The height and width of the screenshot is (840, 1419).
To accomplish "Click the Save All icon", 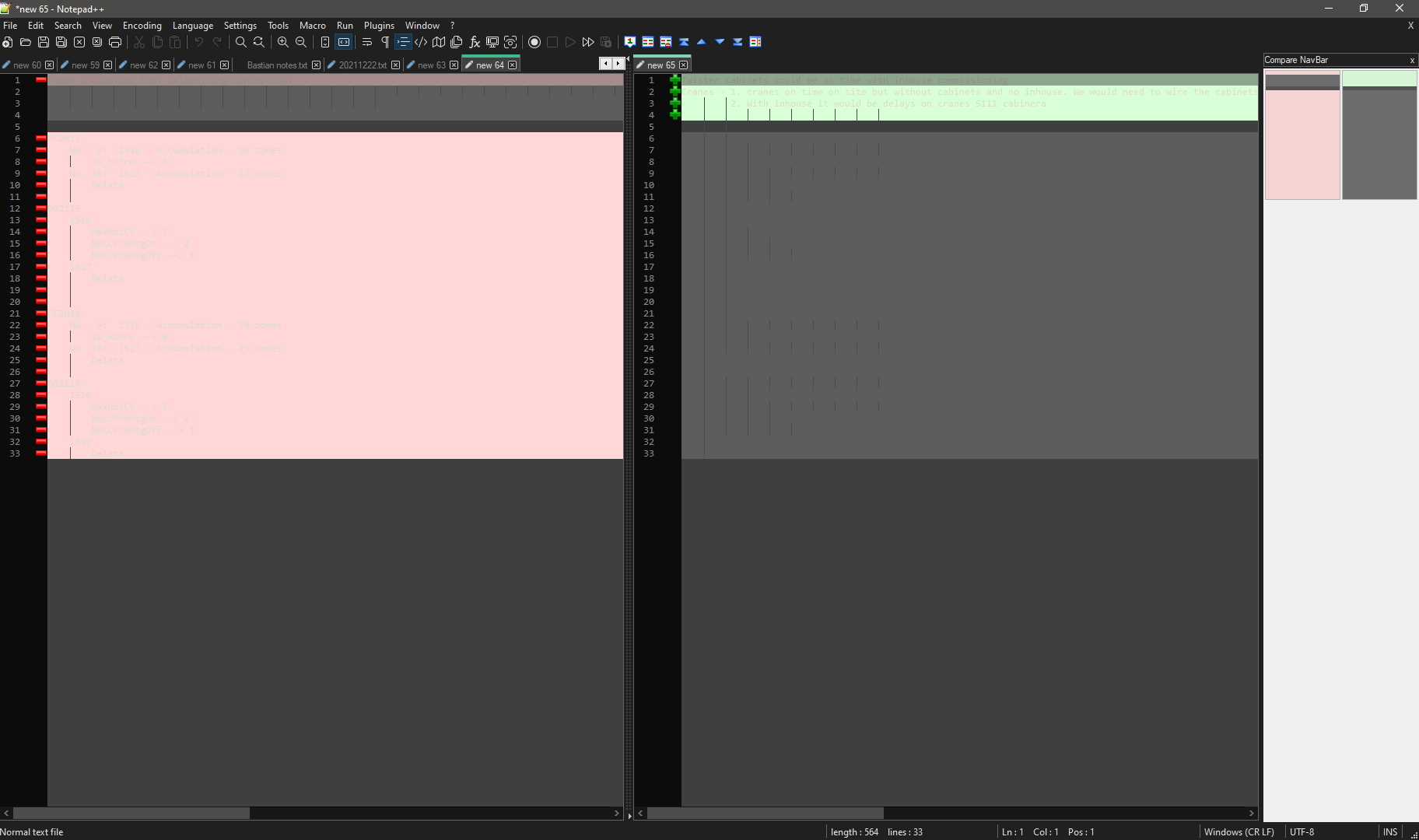I will pyautogui.click(x=61, y=42).
